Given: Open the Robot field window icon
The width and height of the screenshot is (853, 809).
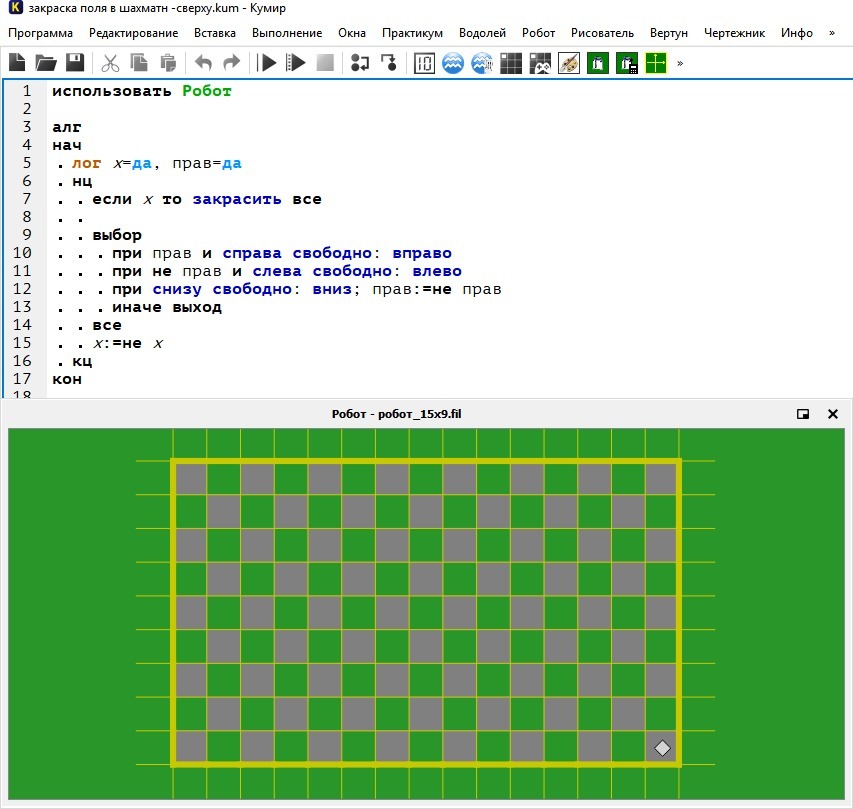Looking at the screenshot, I should tap(511, 63).
